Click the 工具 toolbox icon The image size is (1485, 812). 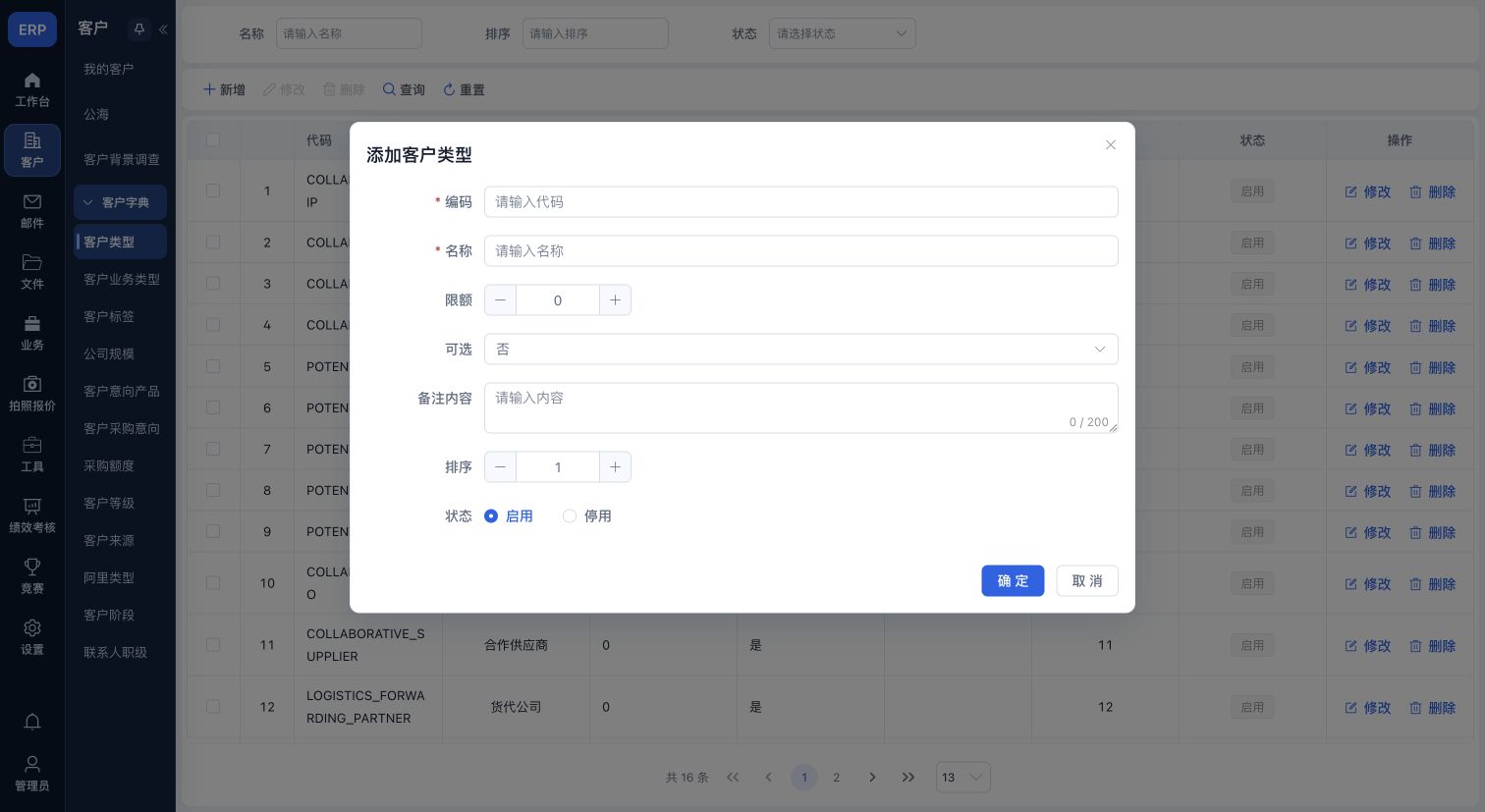32,445
